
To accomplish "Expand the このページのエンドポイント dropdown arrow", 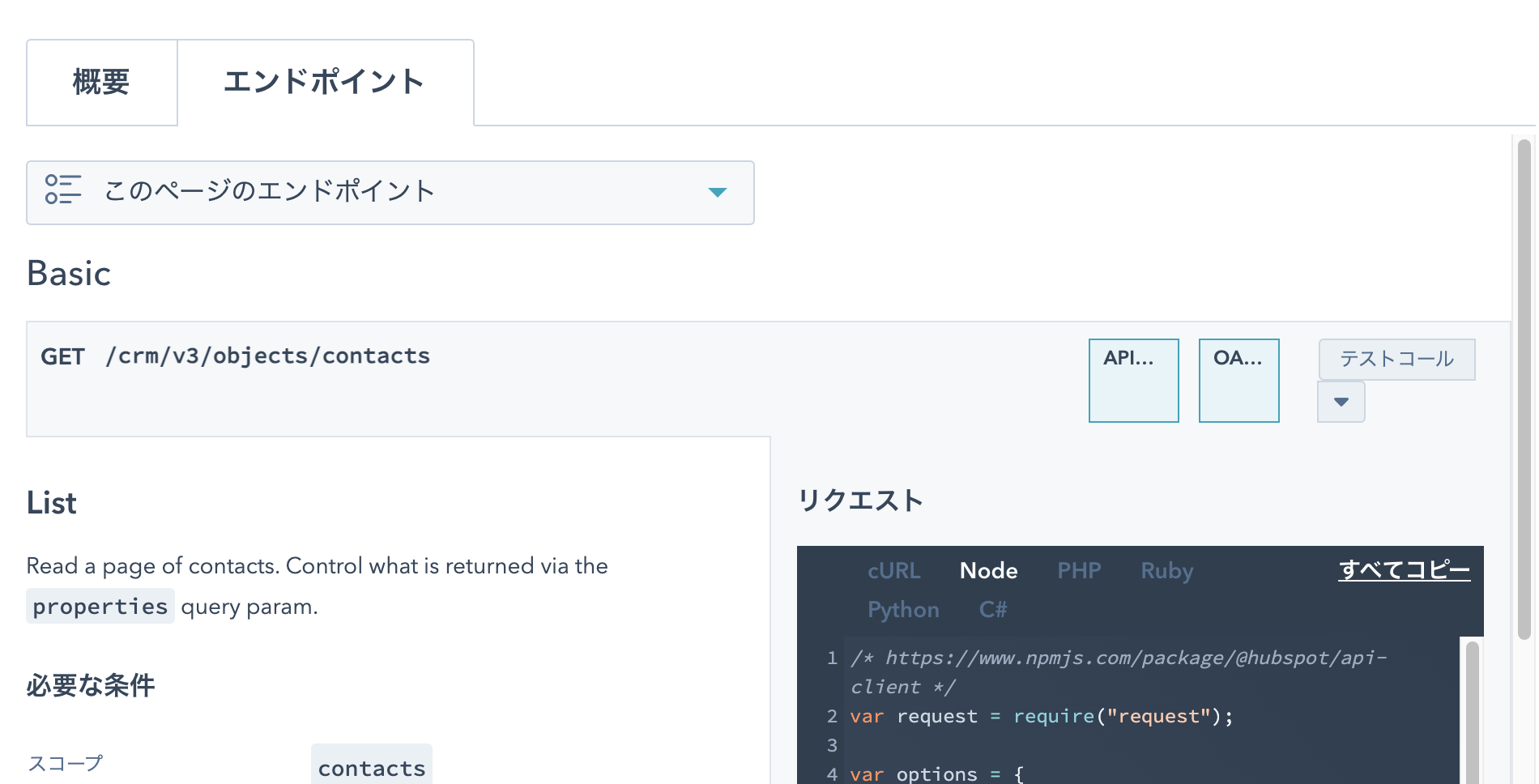I will pos(717,193).
